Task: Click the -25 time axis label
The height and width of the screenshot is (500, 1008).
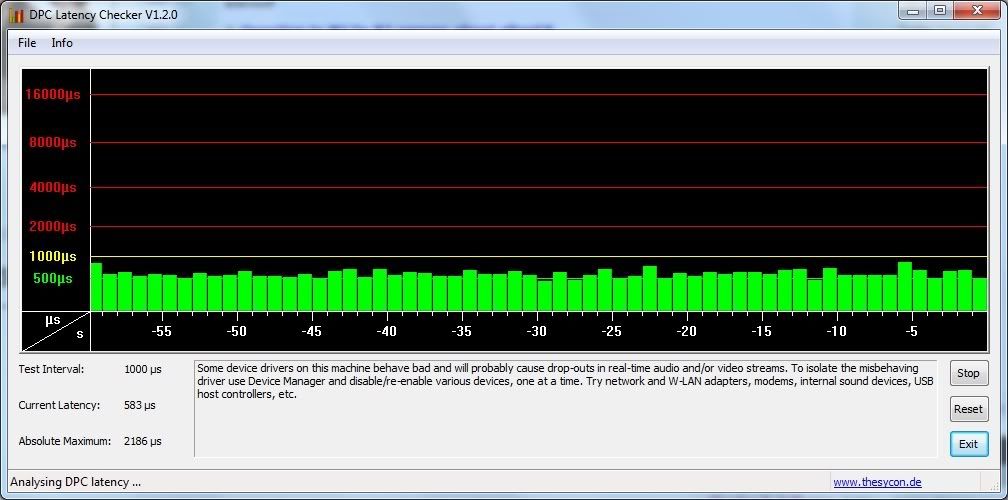Action: pyautogui.click(x=611, y=332)
